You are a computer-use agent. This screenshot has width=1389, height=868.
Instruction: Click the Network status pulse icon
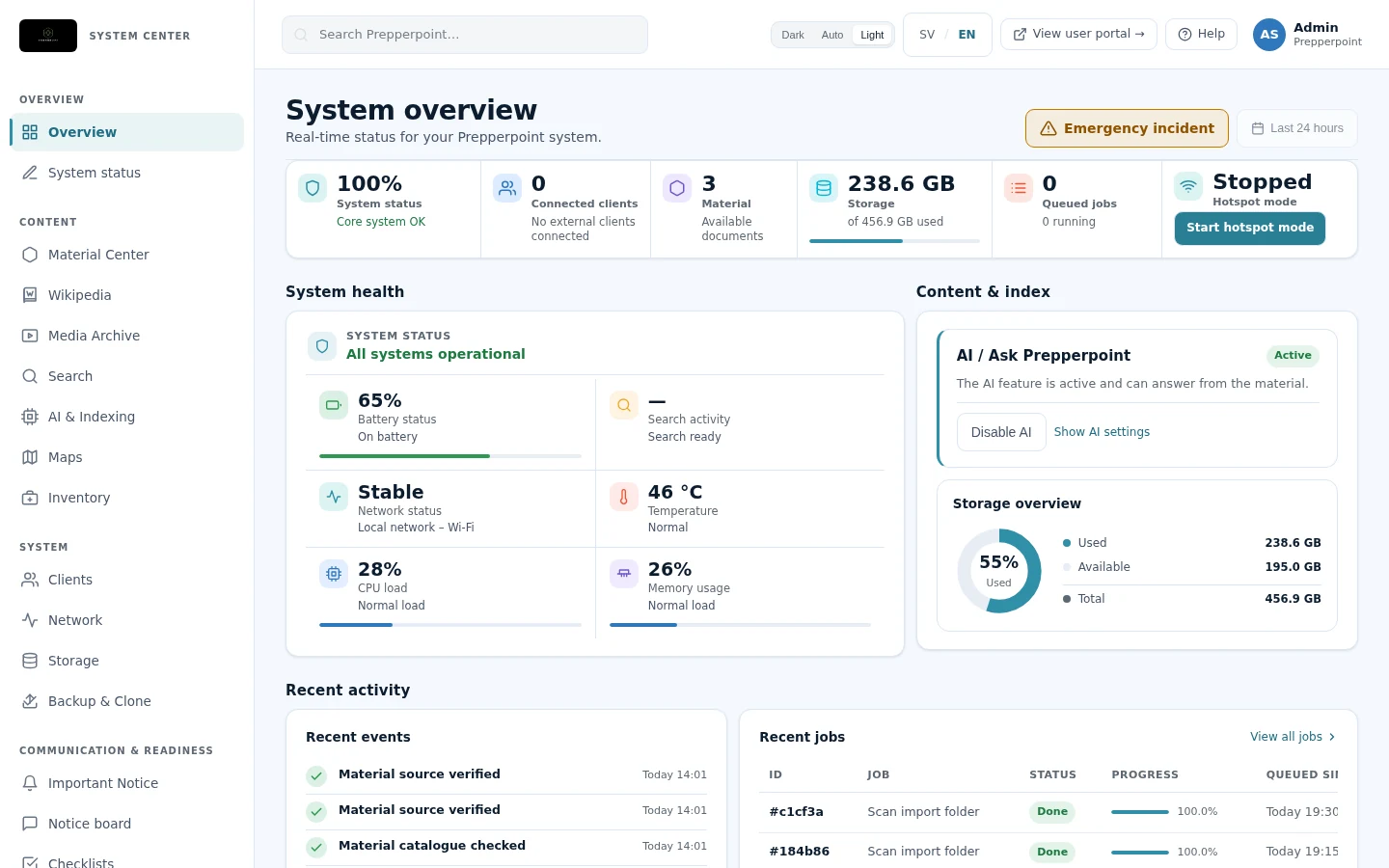(334, 497)
